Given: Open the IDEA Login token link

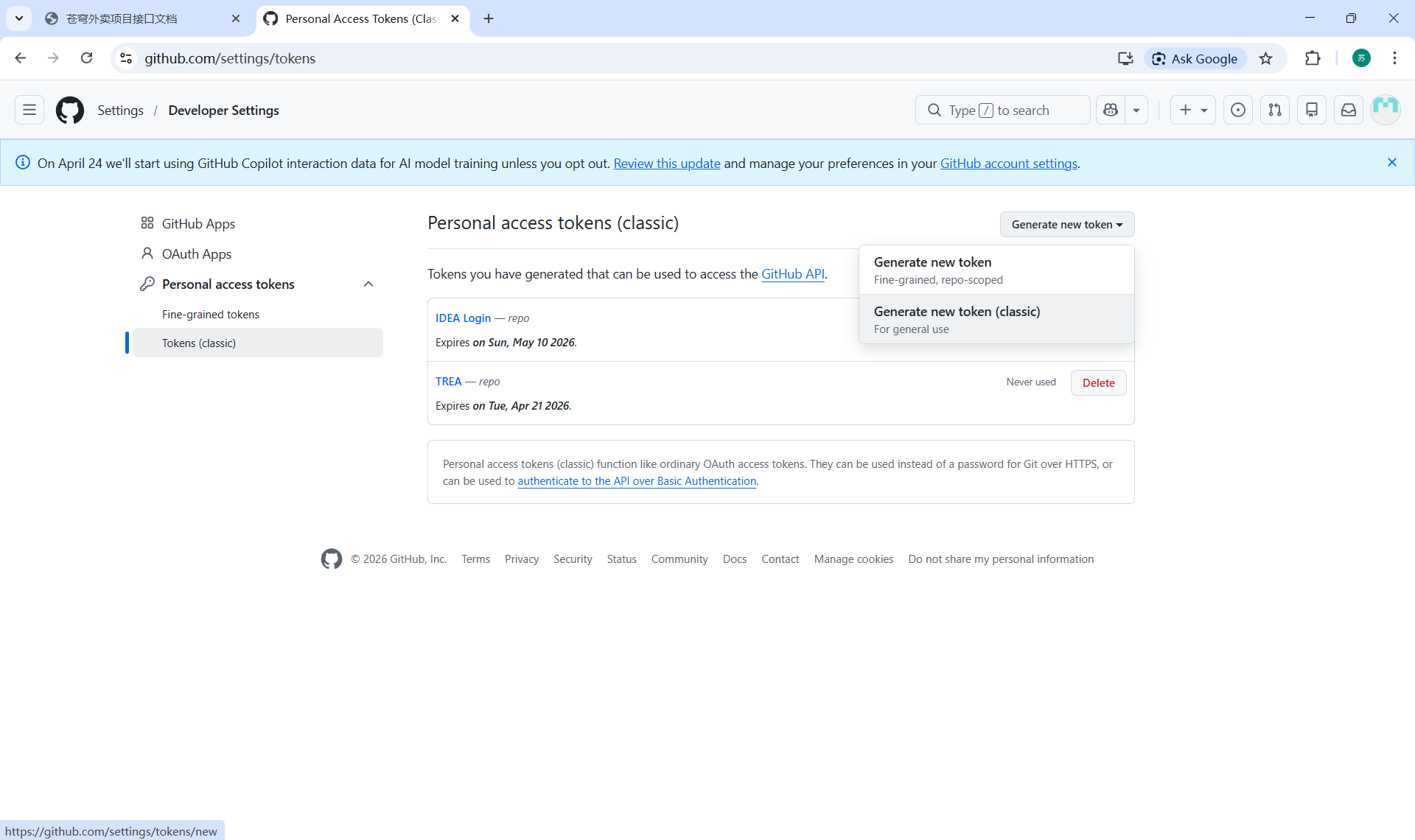Looking at the screenshot, I should coord(463,318).
